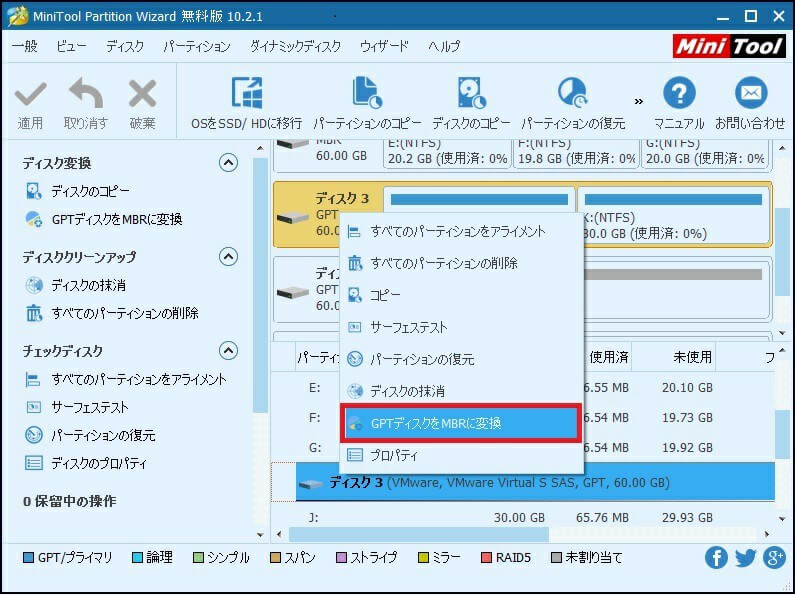Select F:(NTFS) 19.8 GB partition block
The width and height of the screenshot is (795, 595).
[x=576, y=152]
